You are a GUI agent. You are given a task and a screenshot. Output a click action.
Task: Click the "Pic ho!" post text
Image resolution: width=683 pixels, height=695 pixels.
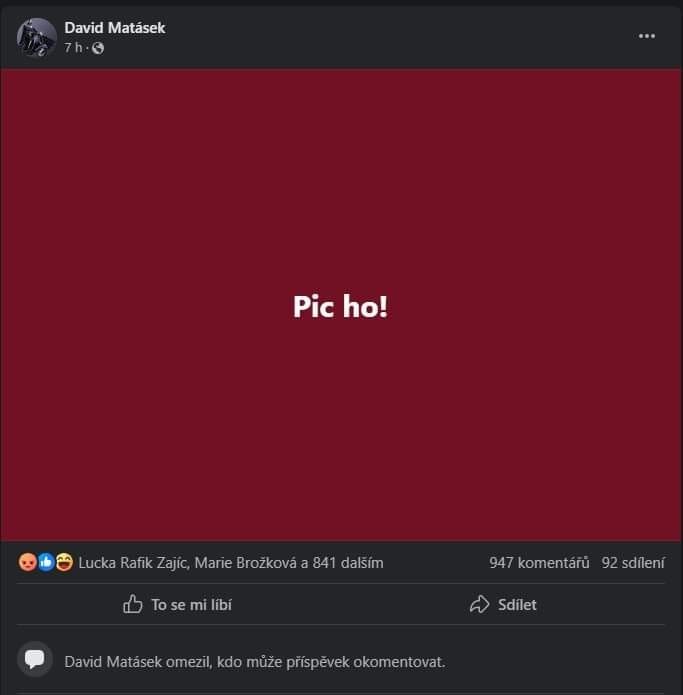(x=340, y=307)
